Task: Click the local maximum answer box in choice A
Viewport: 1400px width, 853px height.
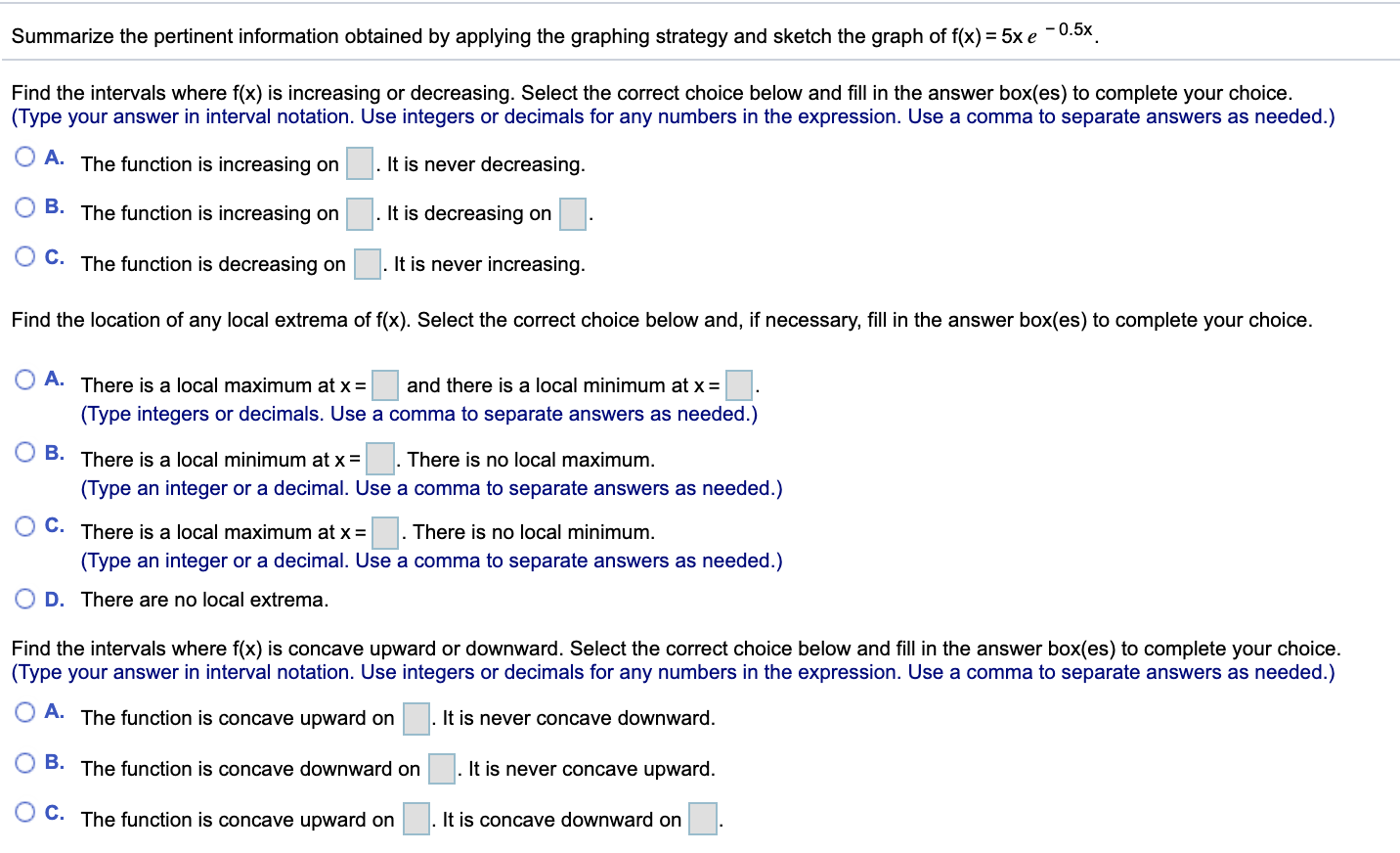Action: (x=384, y=385)
